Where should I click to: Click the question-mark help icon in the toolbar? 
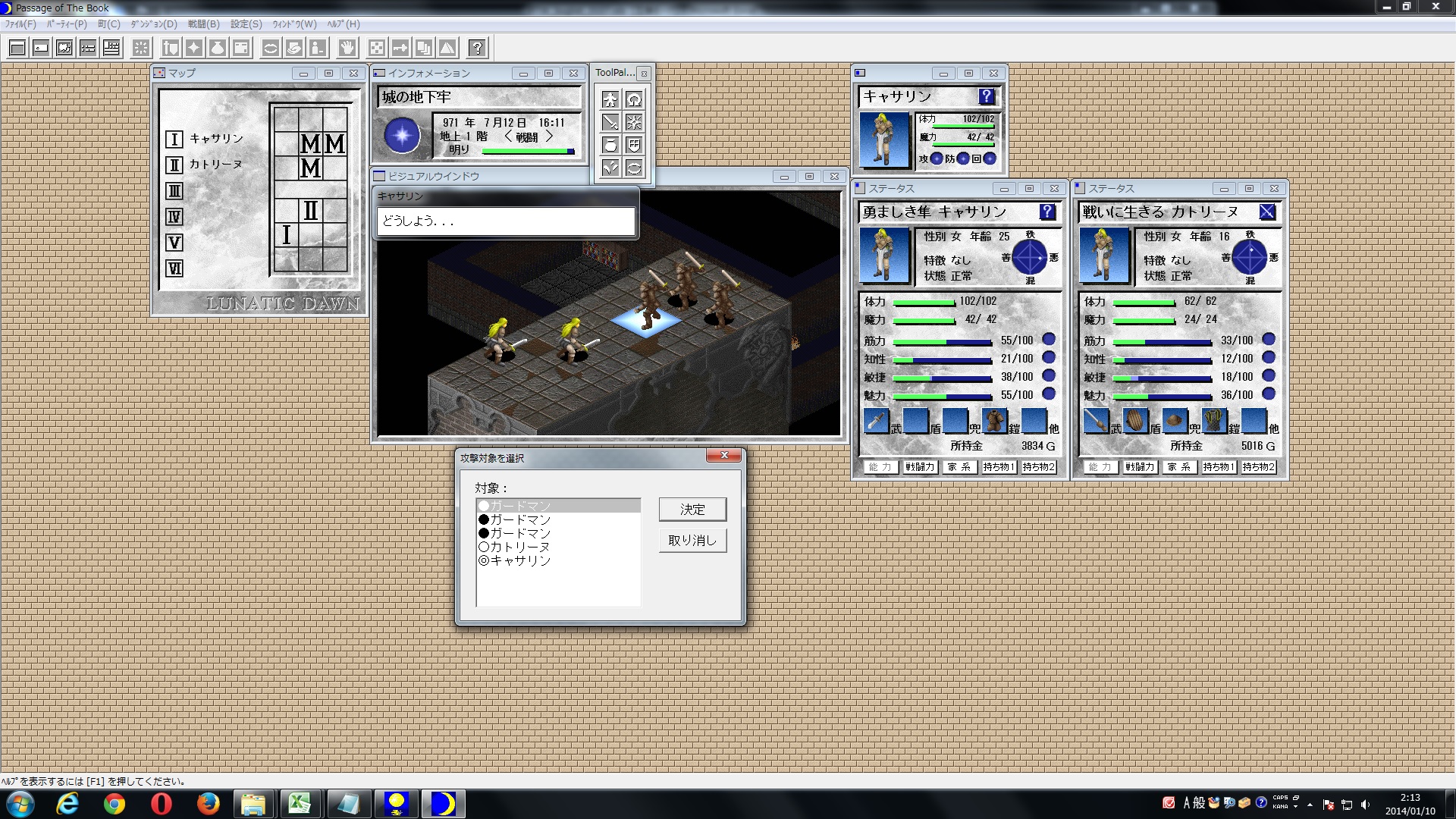476,47
